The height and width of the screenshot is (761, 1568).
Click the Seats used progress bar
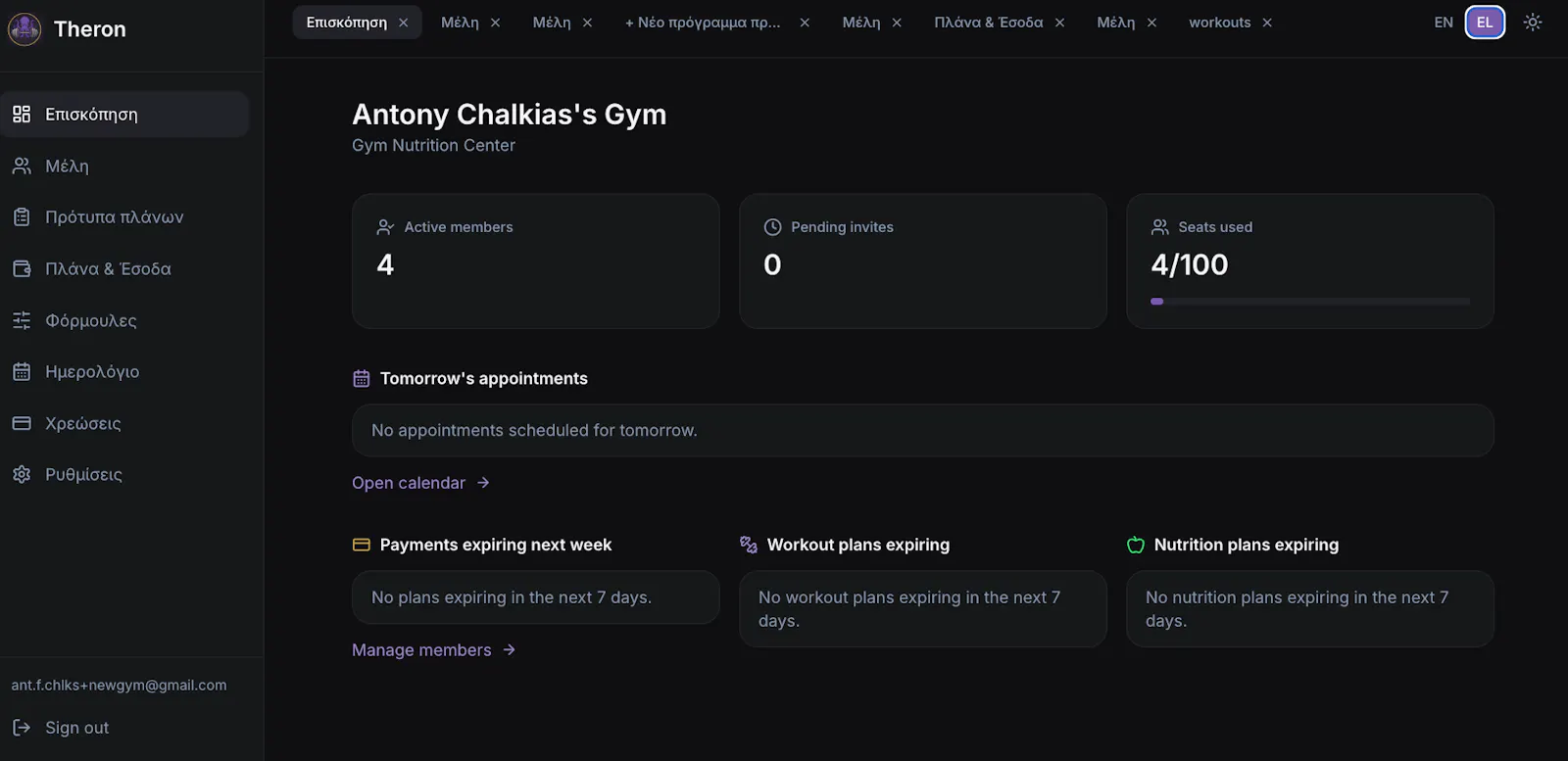click(1310, 302)
